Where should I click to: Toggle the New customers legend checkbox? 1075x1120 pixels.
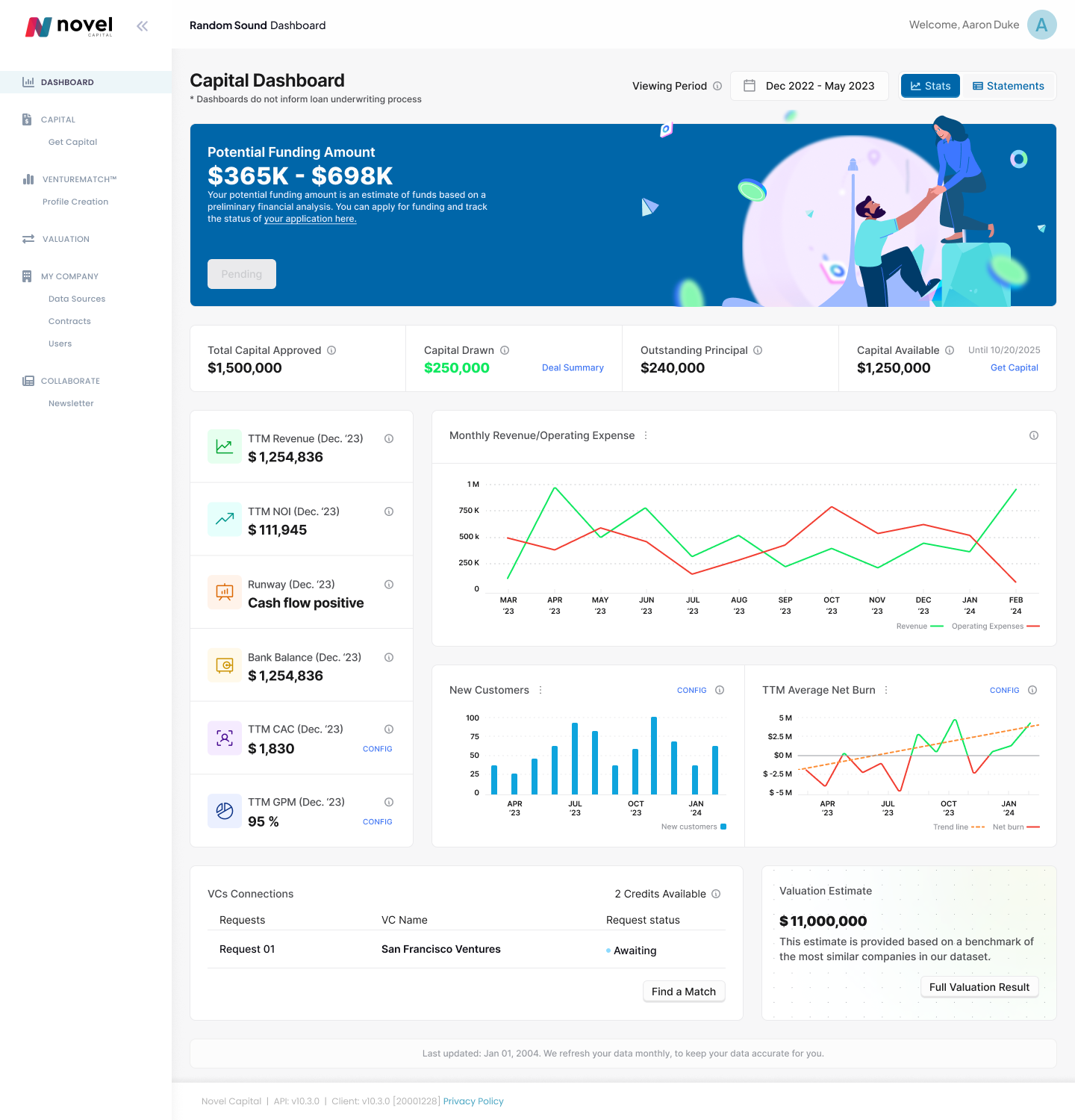click(x=723, y=827)
